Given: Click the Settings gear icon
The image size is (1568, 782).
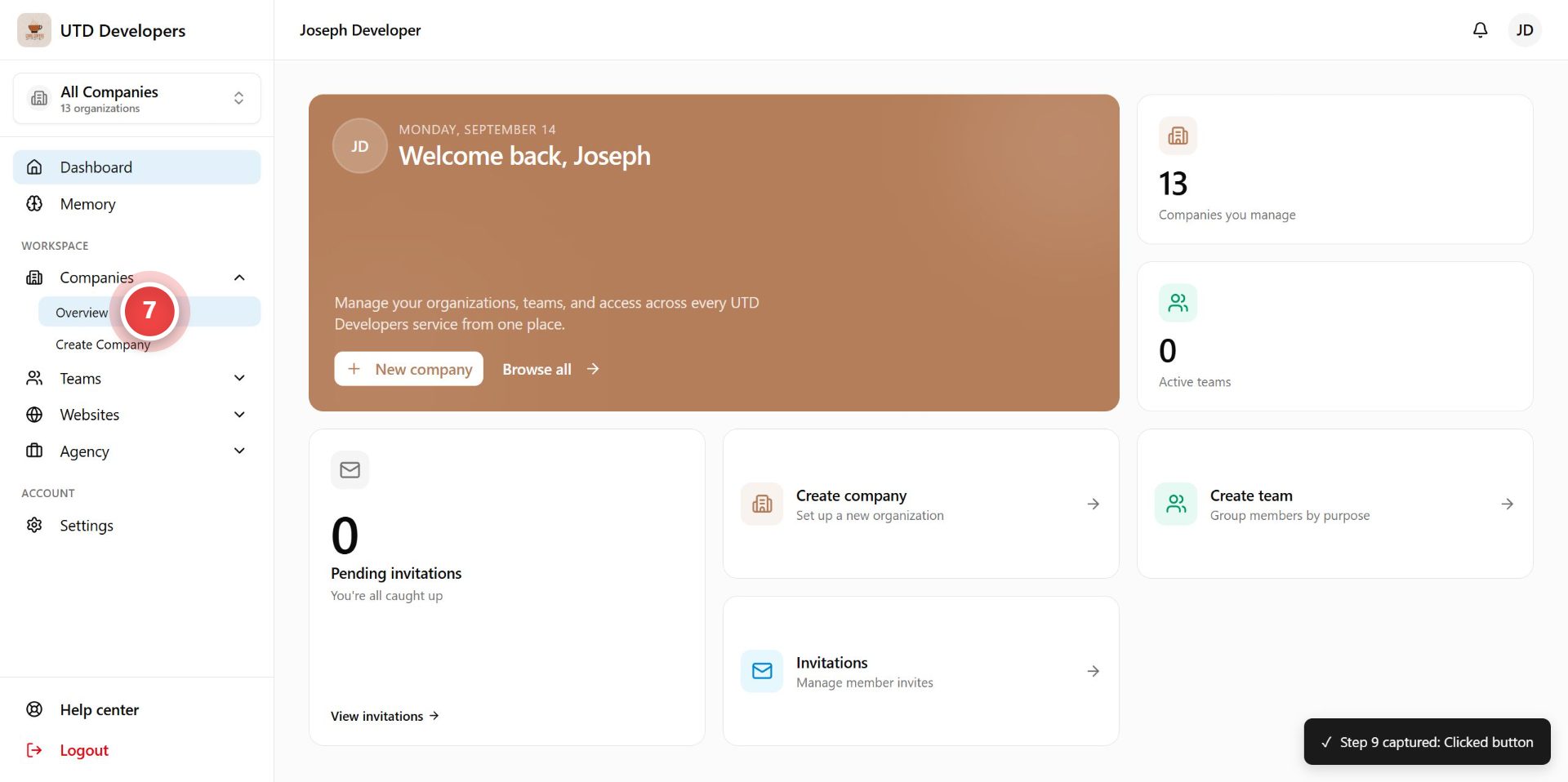Looking at the screenshot, I should click(34, 525).
